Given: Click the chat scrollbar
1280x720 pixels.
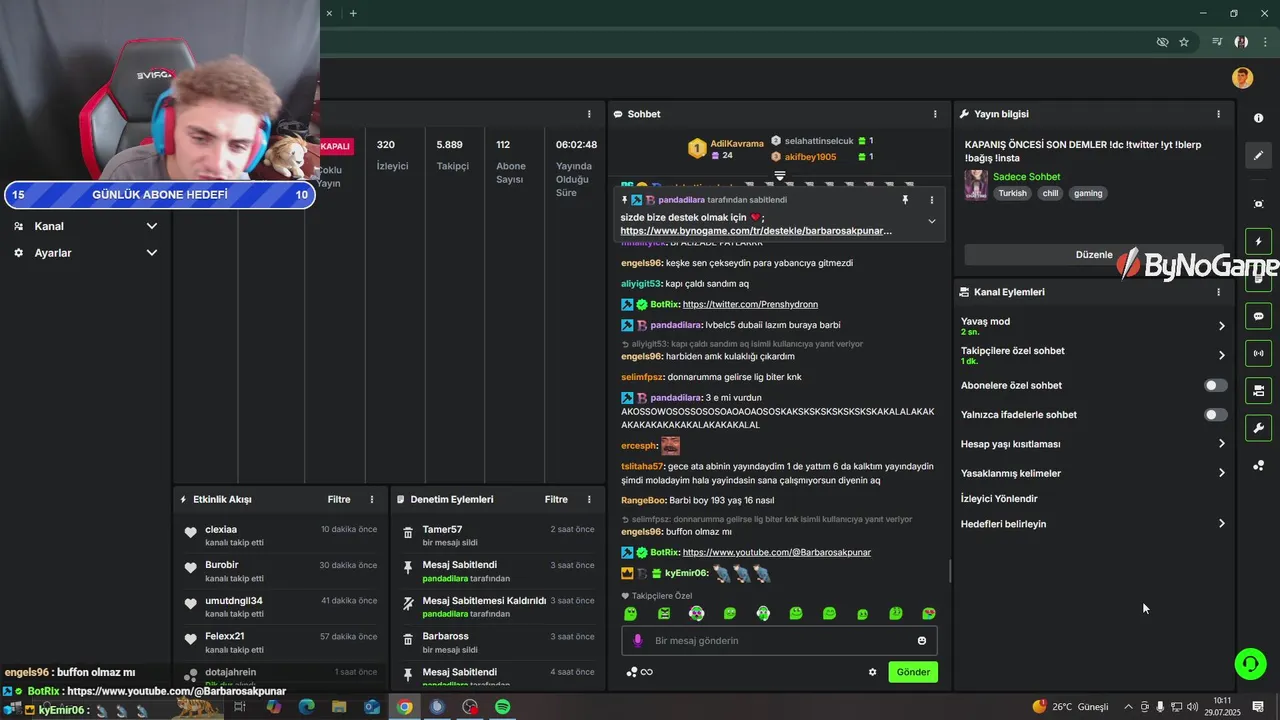Looking at the screenshot, I should [950, 571].
